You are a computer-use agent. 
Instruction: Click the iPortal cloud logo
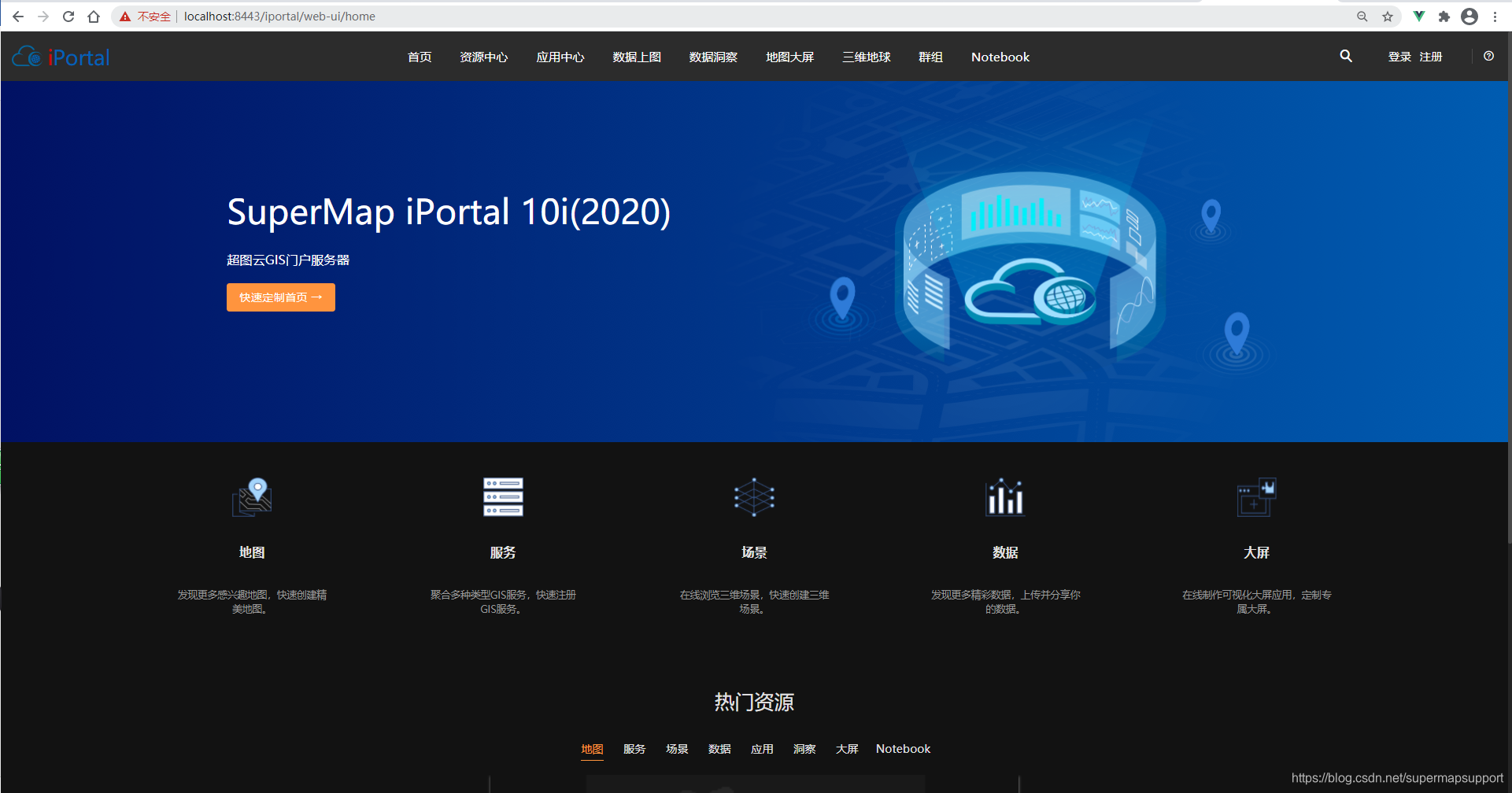click(x=61, y=57)
